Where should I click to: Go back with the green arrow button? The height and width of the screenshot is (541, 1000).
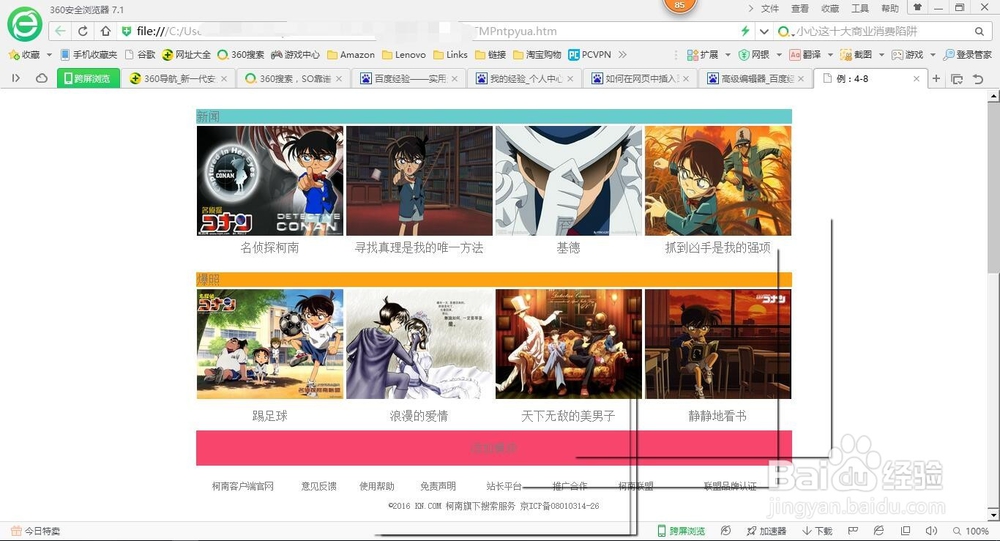coord(60,31)
